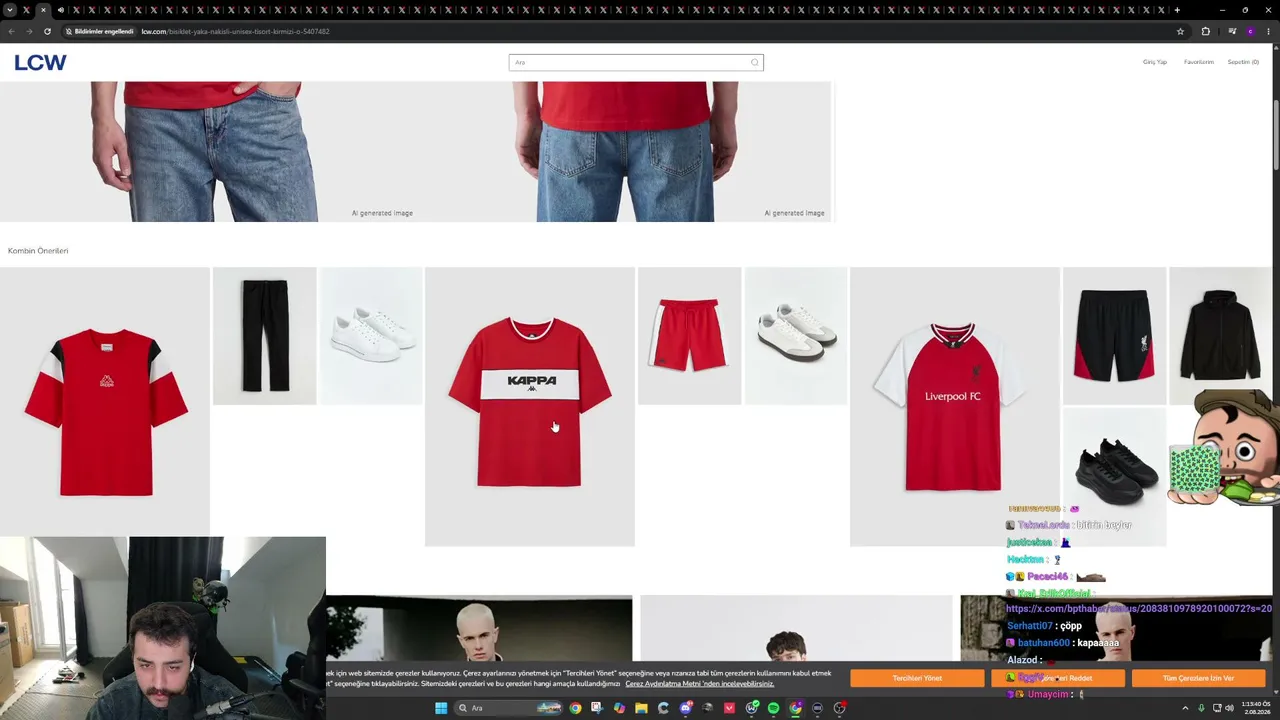Go back using the browser back arrow

12,31
